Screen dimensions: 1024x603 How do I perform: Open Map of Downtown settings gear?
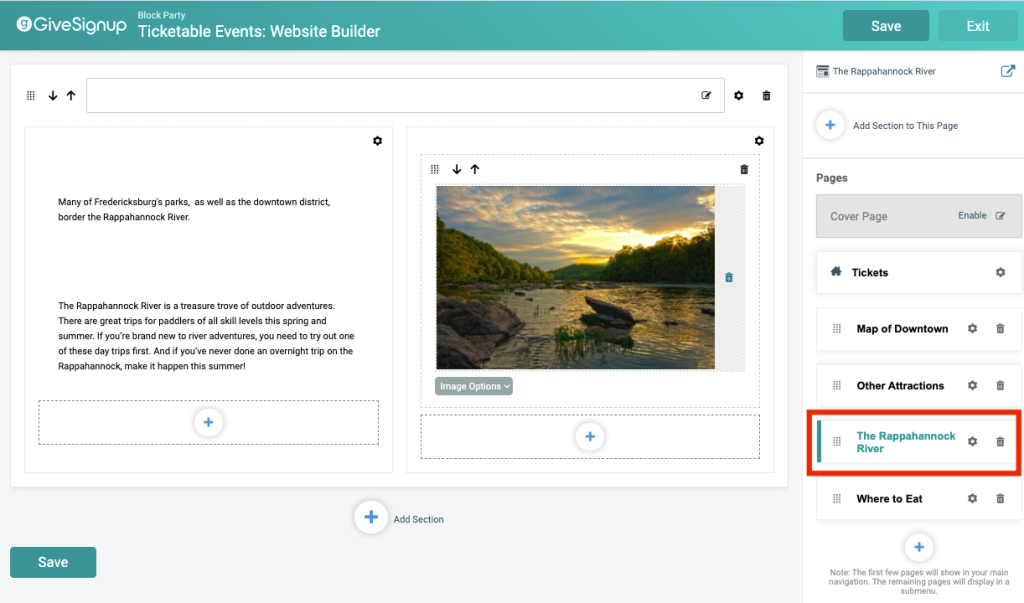[972, 329]
